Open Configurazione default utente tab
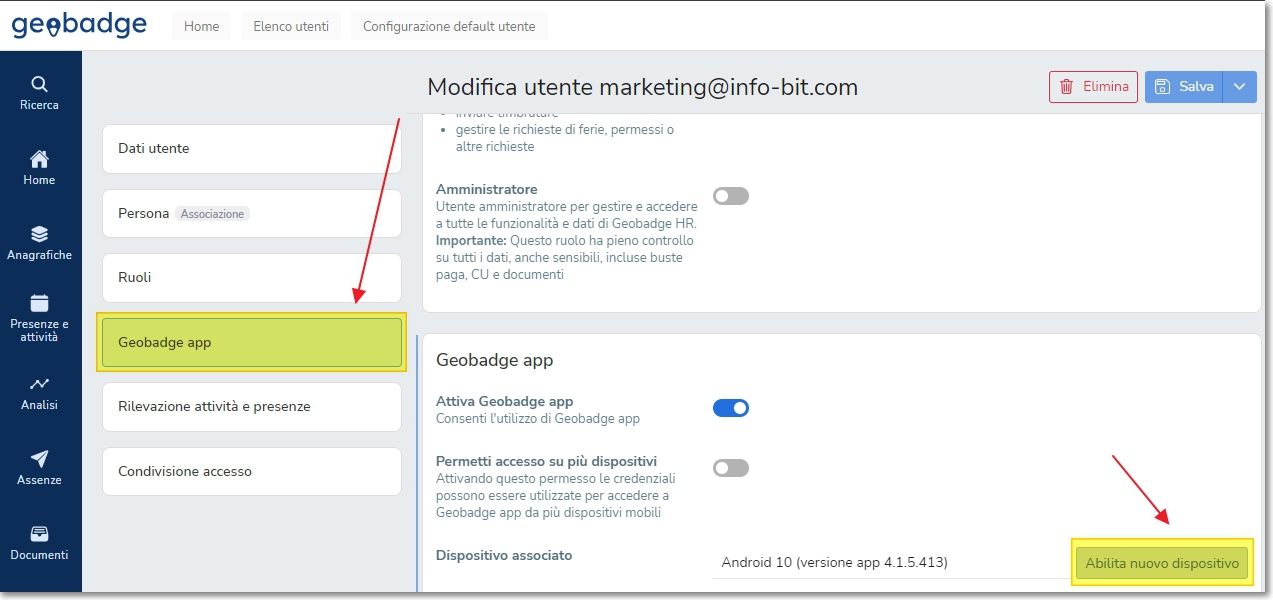 click(449, 26)
